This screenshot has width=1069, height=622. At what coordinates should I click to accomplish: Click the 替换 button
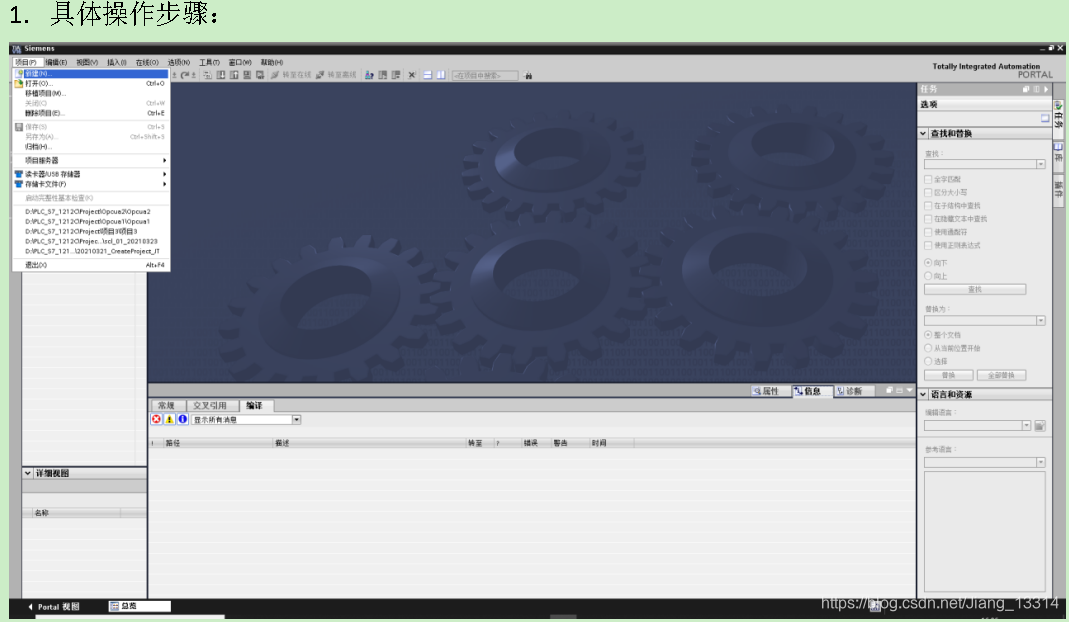(x=948, y=375)
